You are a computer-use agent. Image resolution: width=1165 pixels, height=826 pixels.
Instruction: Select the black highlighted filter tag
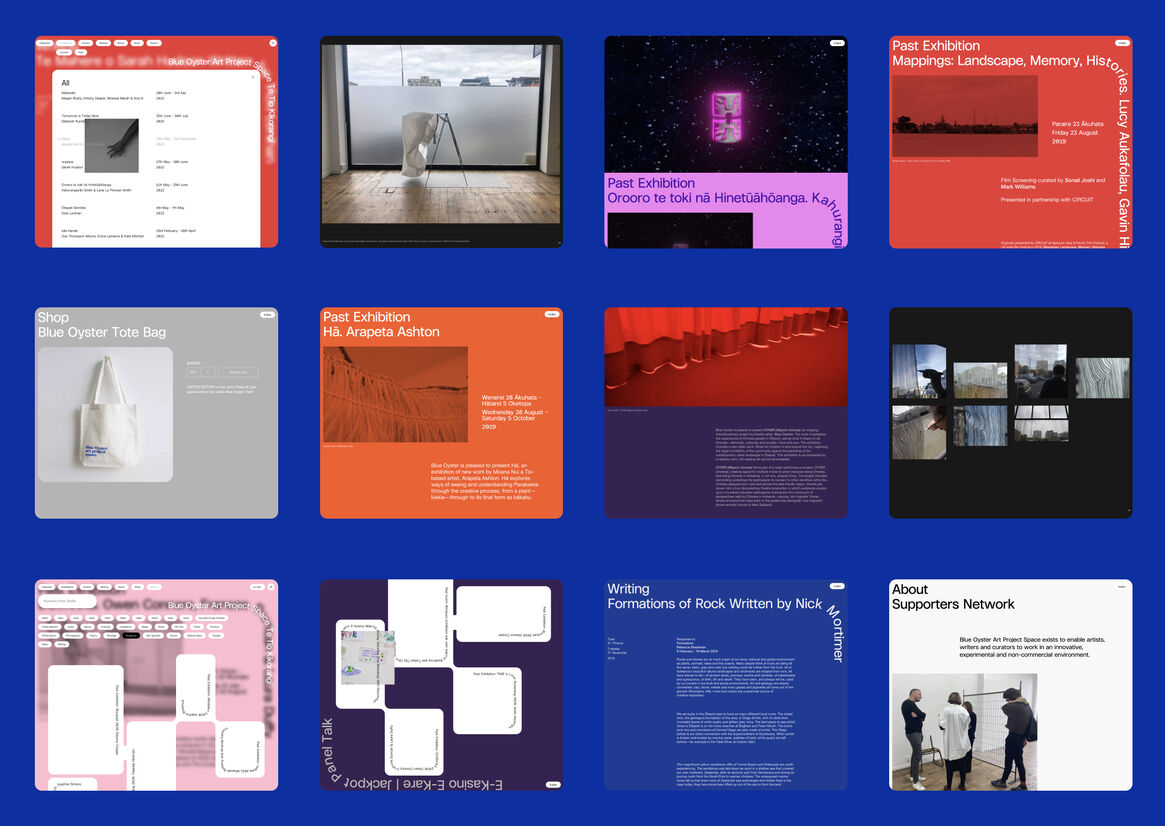[x=133, y=634]
